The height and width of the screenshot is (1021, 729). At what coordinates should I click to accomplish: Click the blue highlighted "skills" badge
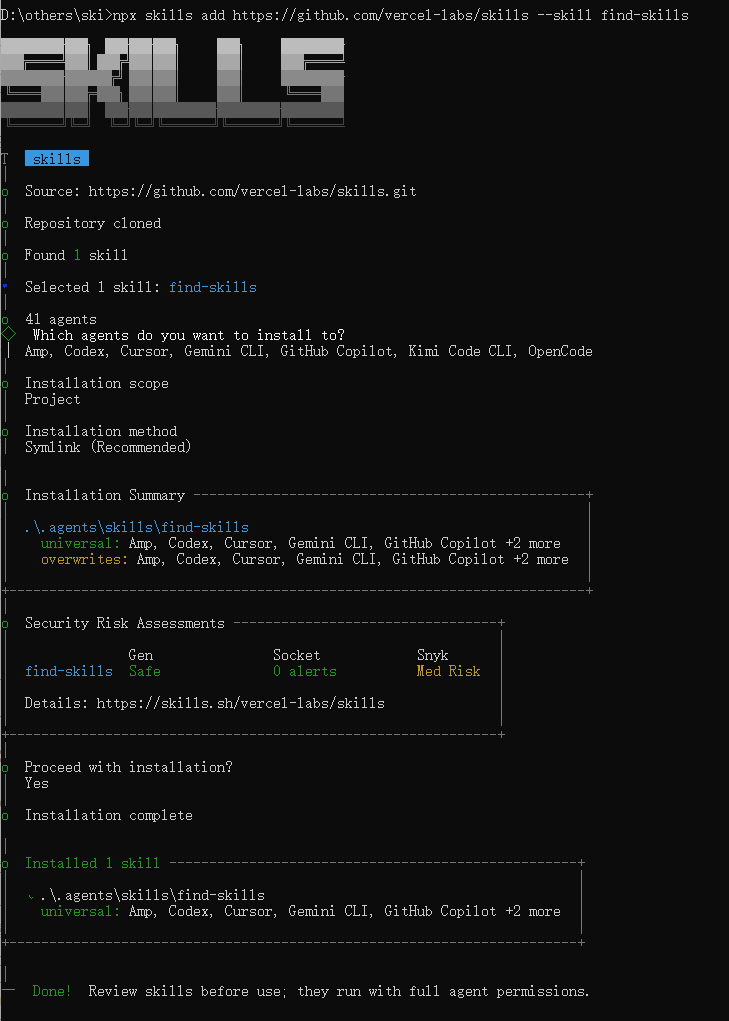pos(57,159)
